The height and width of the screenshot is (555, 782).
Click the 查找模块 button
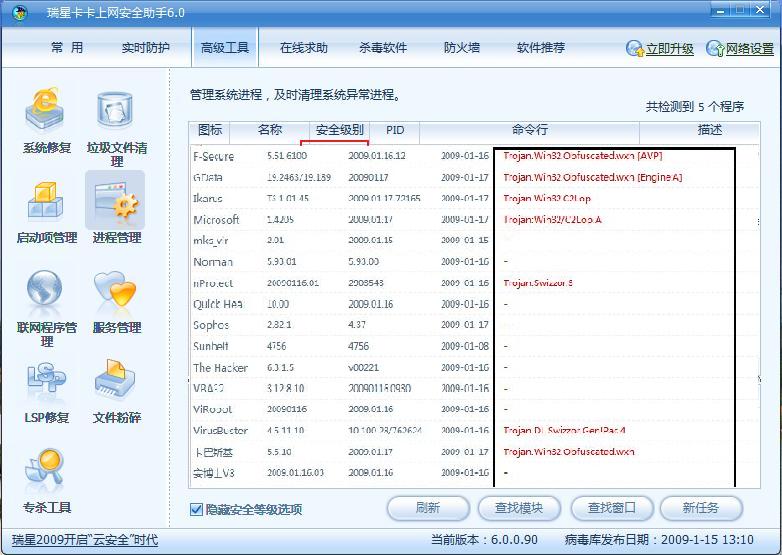pos(519,508)
